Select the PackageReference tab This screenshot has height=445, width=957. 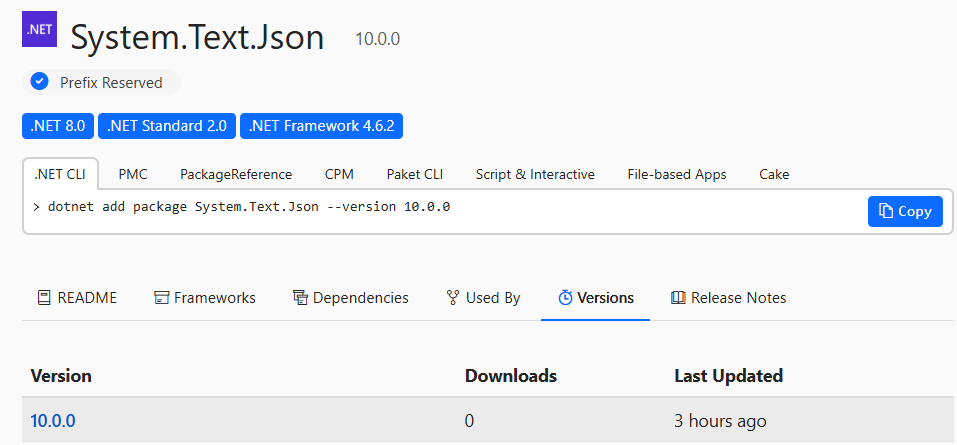236,174
